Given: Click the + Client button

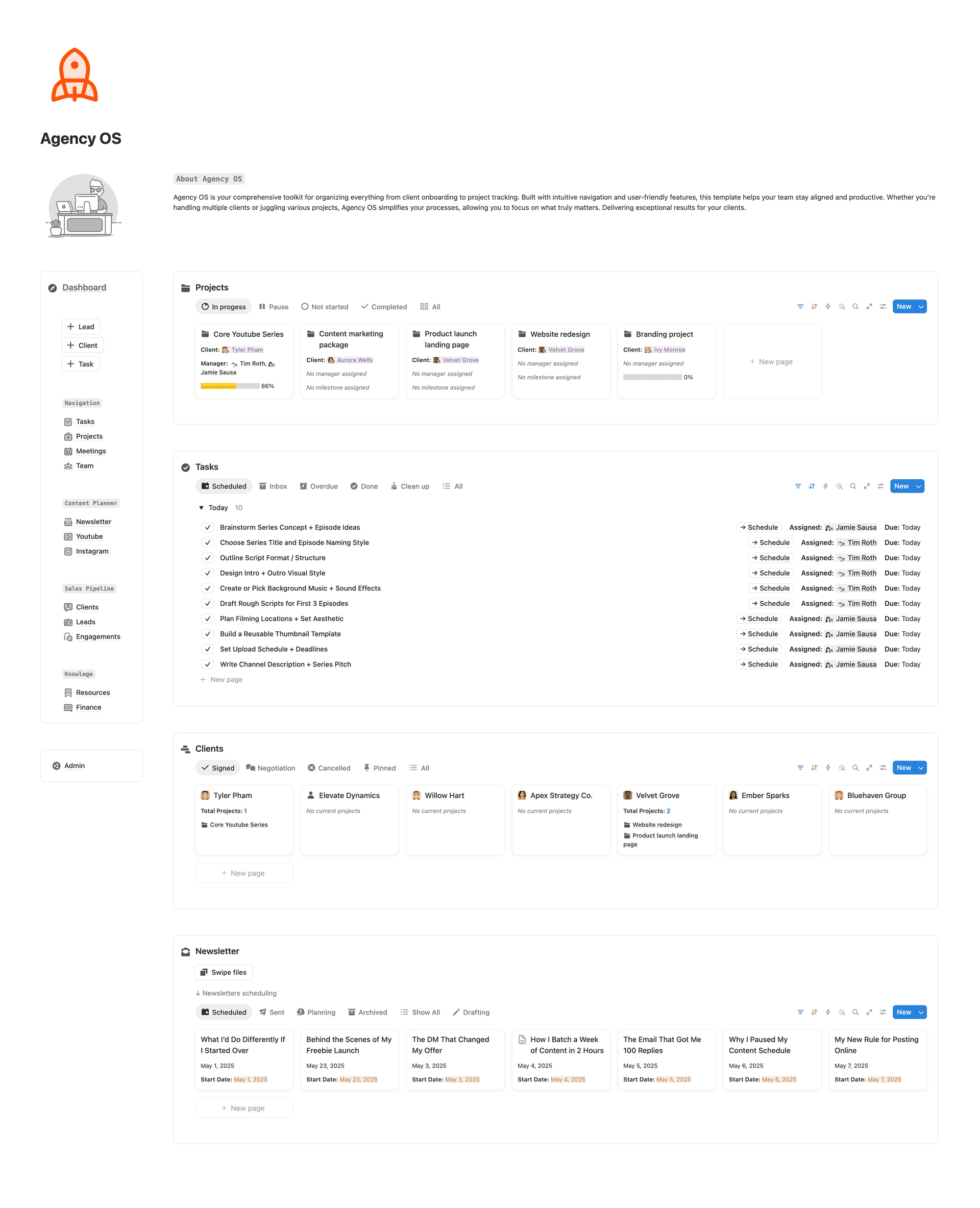Looking at the screenshot, I should click(82, 345).
